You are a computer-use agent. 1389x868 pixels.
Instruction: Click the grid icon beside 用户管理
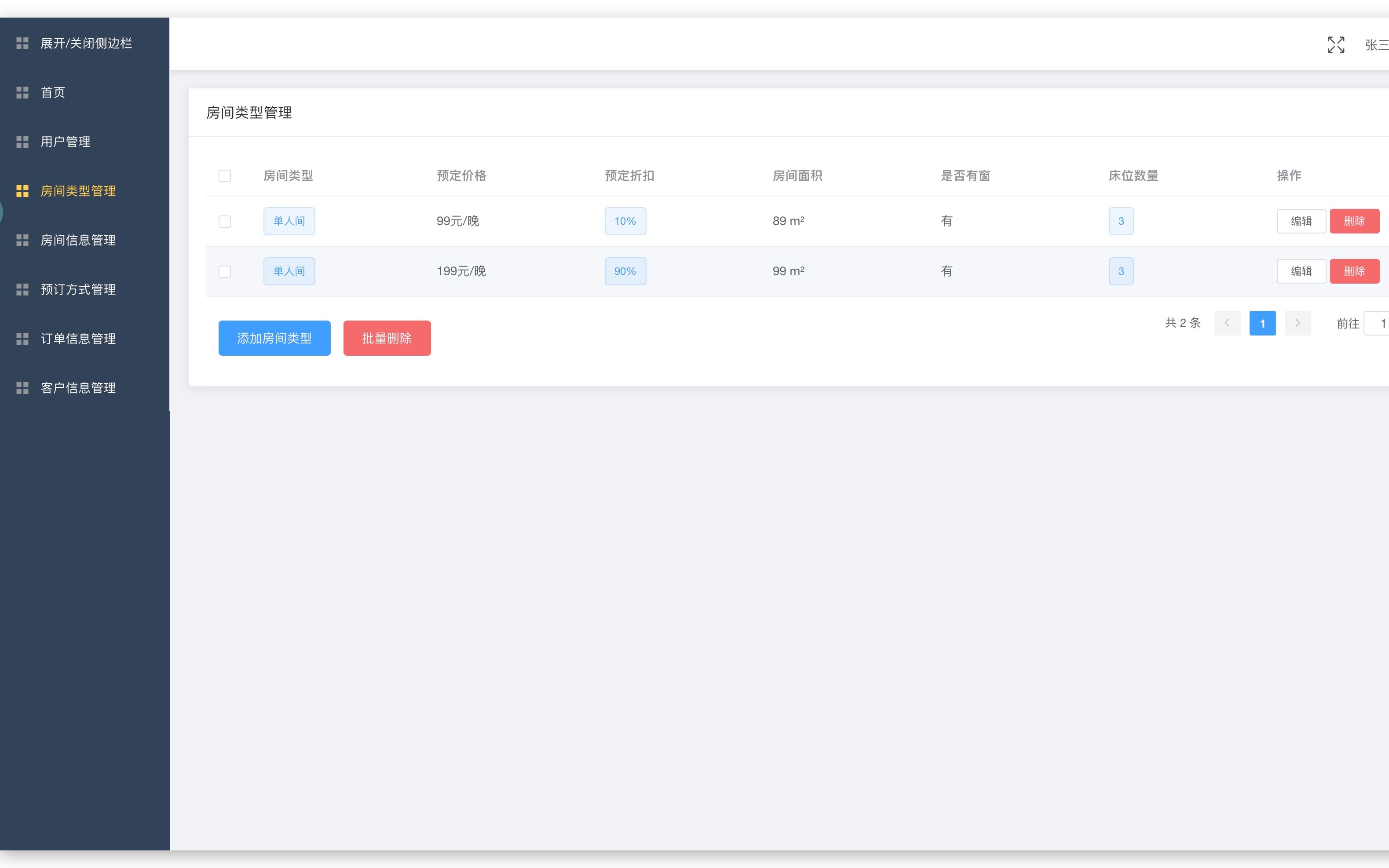[x=22, y=142]
